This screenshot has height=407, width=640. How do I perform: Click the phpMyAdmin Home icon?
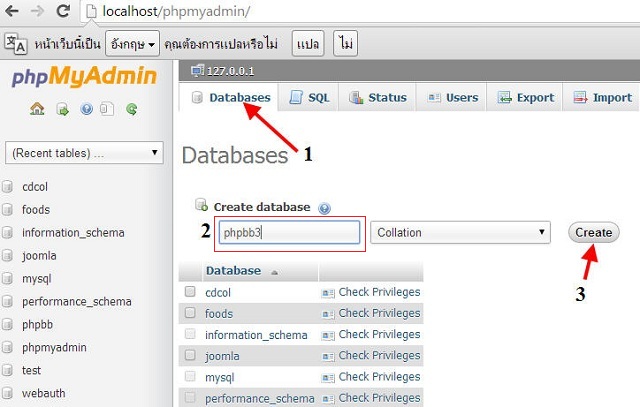pos(37,109)
